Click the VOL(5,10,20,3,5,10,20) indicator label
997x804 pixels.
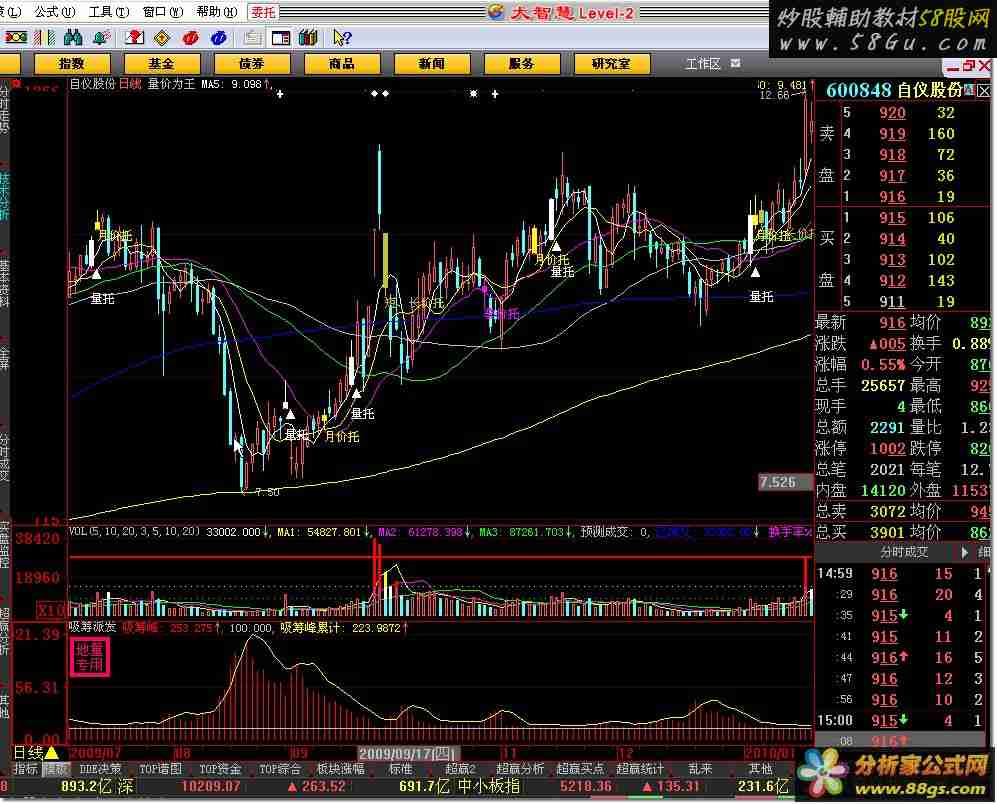coord(135,532)
